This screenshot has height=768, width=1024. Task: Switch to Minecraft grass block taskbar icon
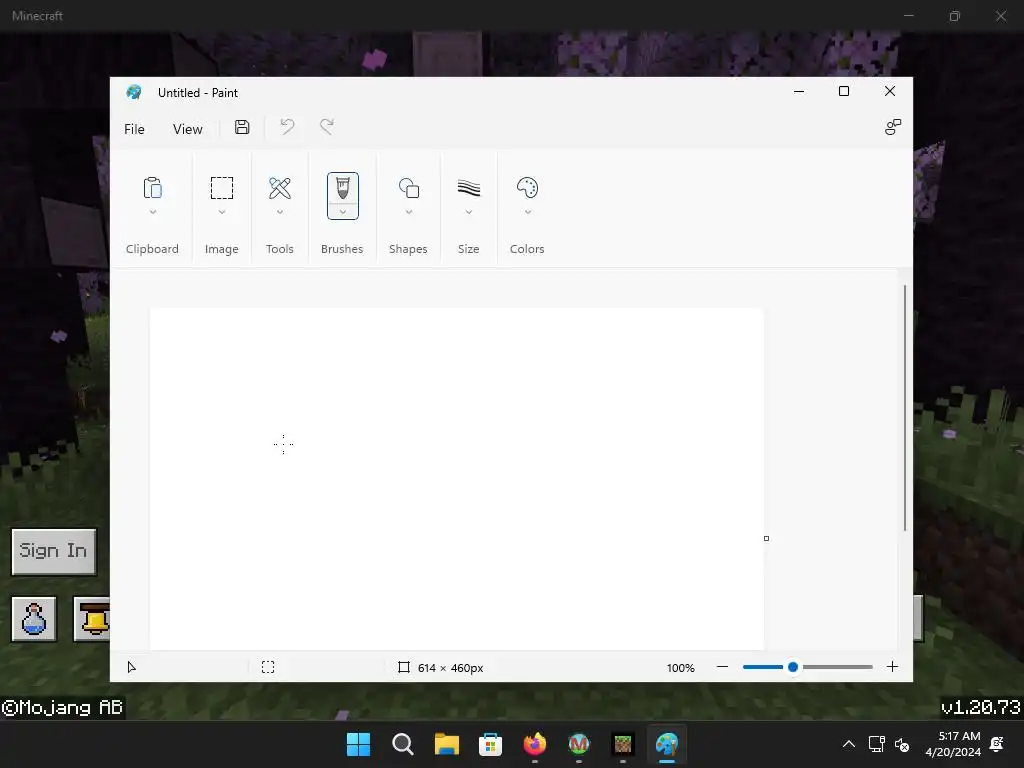click(x=623, y=744)
